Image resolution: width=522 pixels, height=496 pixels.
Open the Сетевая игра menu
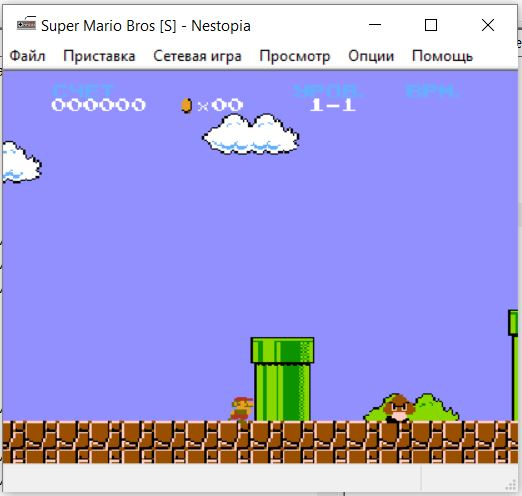point(197,56)
